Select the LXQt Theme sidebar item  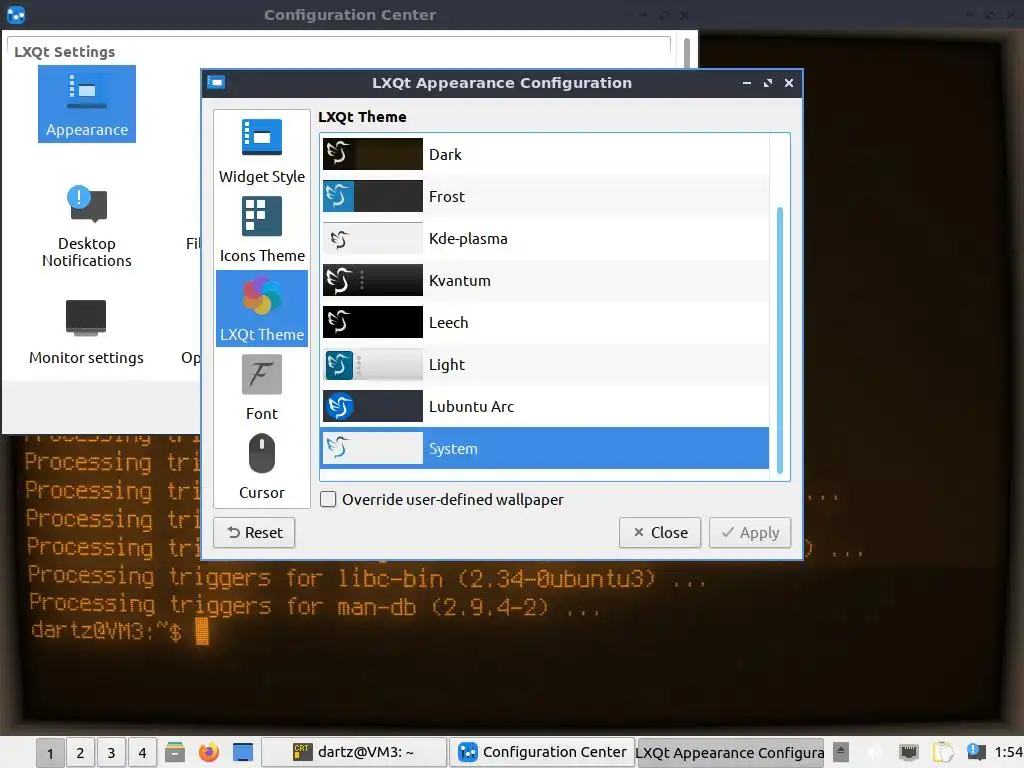pos(262,308)
